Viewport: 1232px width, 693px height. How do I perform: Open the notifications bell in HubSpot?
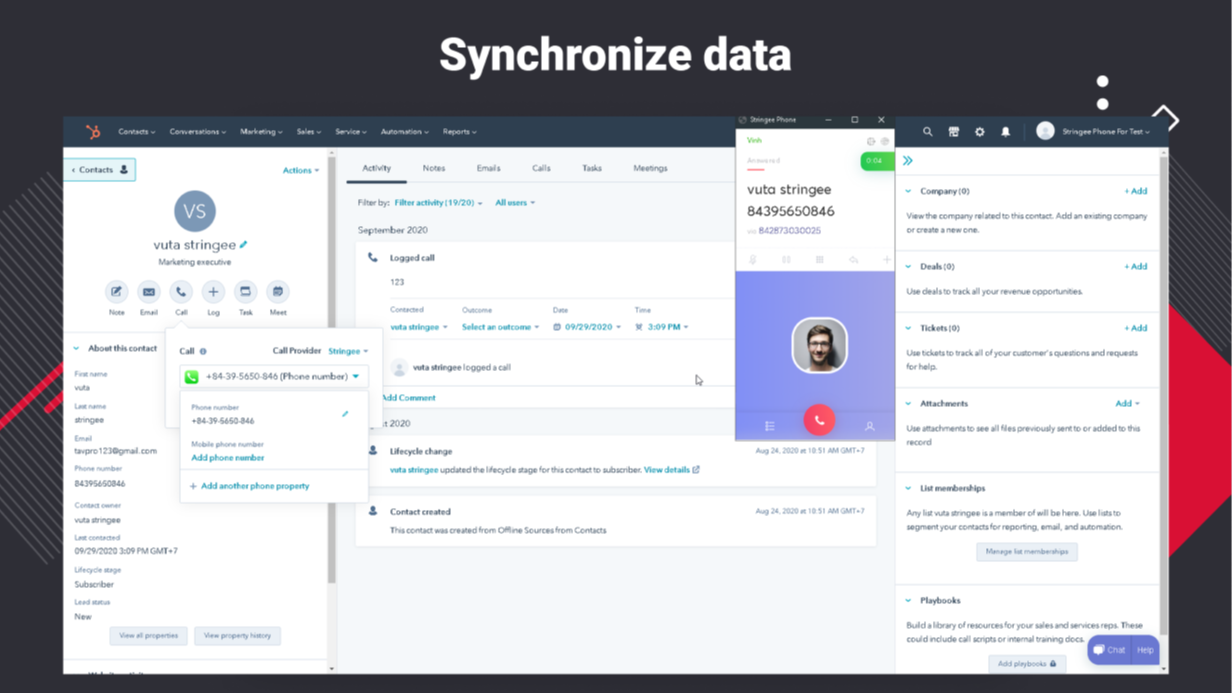1005,131
